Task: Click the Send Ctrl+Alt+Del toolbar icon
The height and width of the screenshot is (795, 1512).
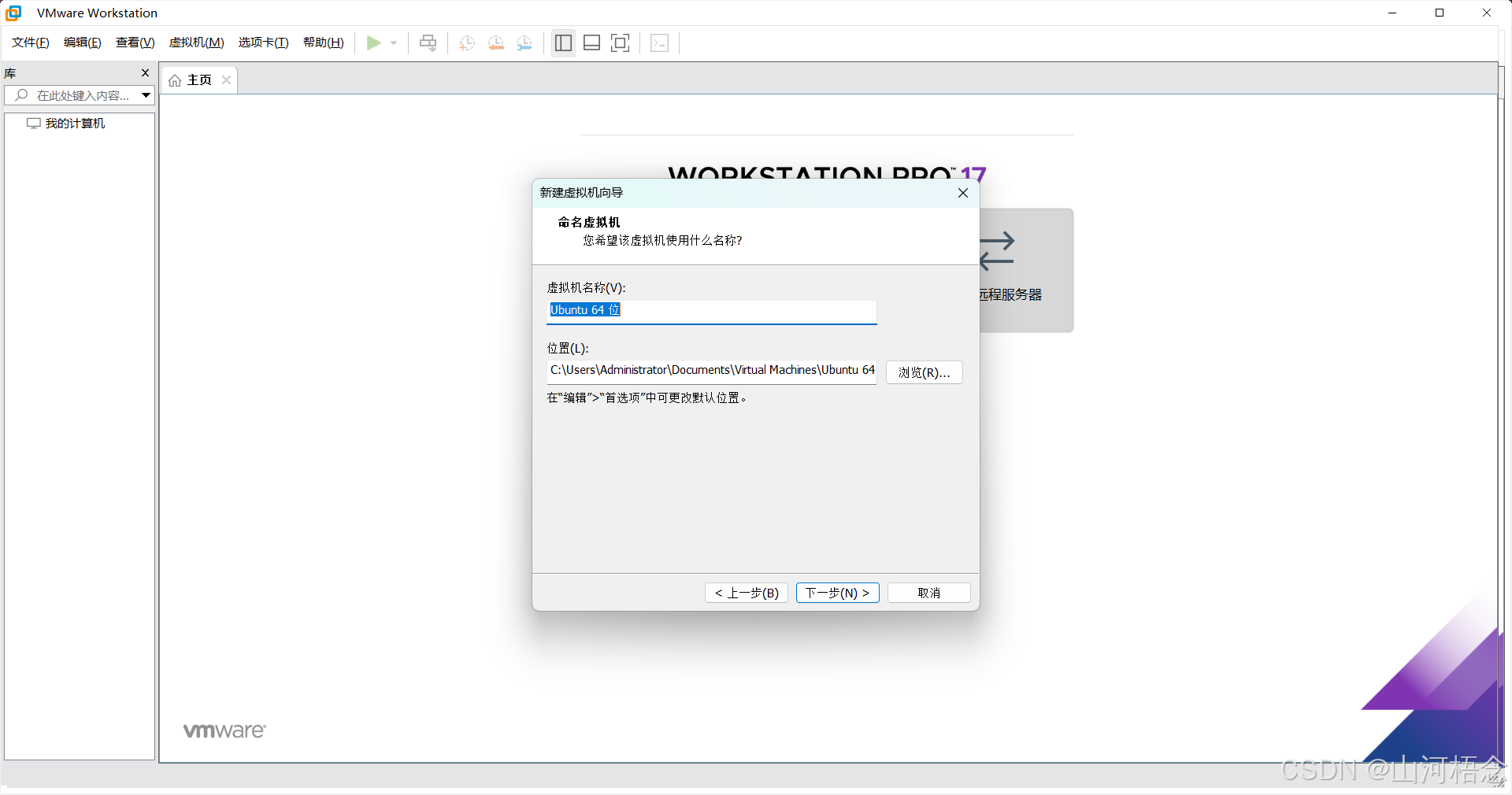Action: pos(428,43)
